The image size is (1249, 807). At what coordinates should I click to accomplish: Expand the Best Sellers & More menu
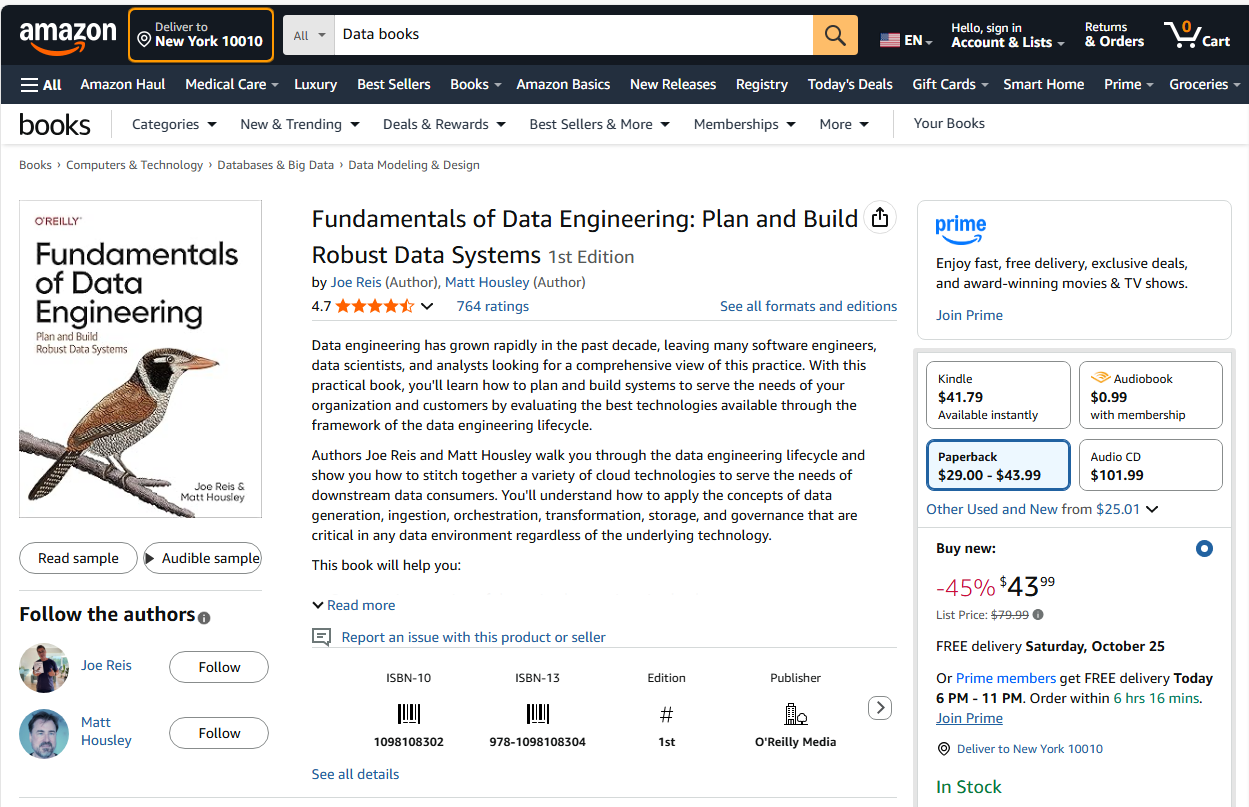tap(600, 124)
